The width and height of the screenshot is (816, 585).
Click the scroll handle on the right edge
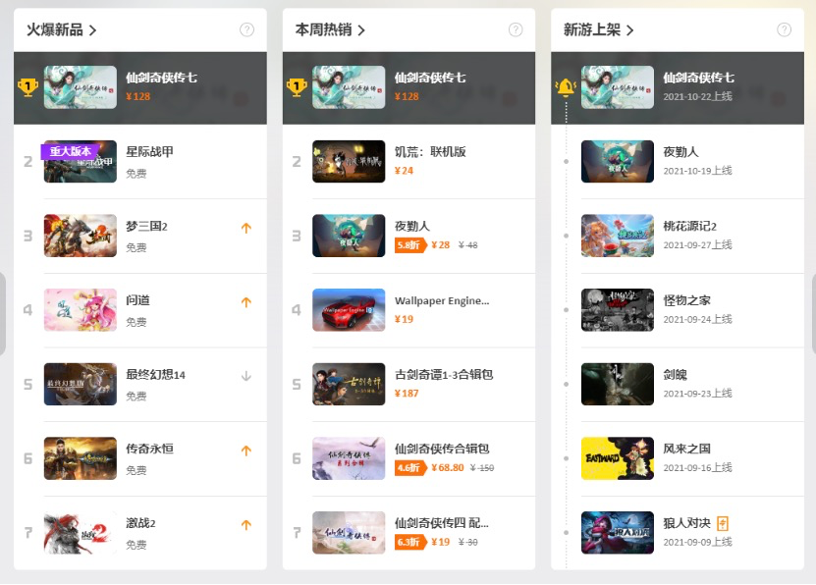(x=813, y=314)
